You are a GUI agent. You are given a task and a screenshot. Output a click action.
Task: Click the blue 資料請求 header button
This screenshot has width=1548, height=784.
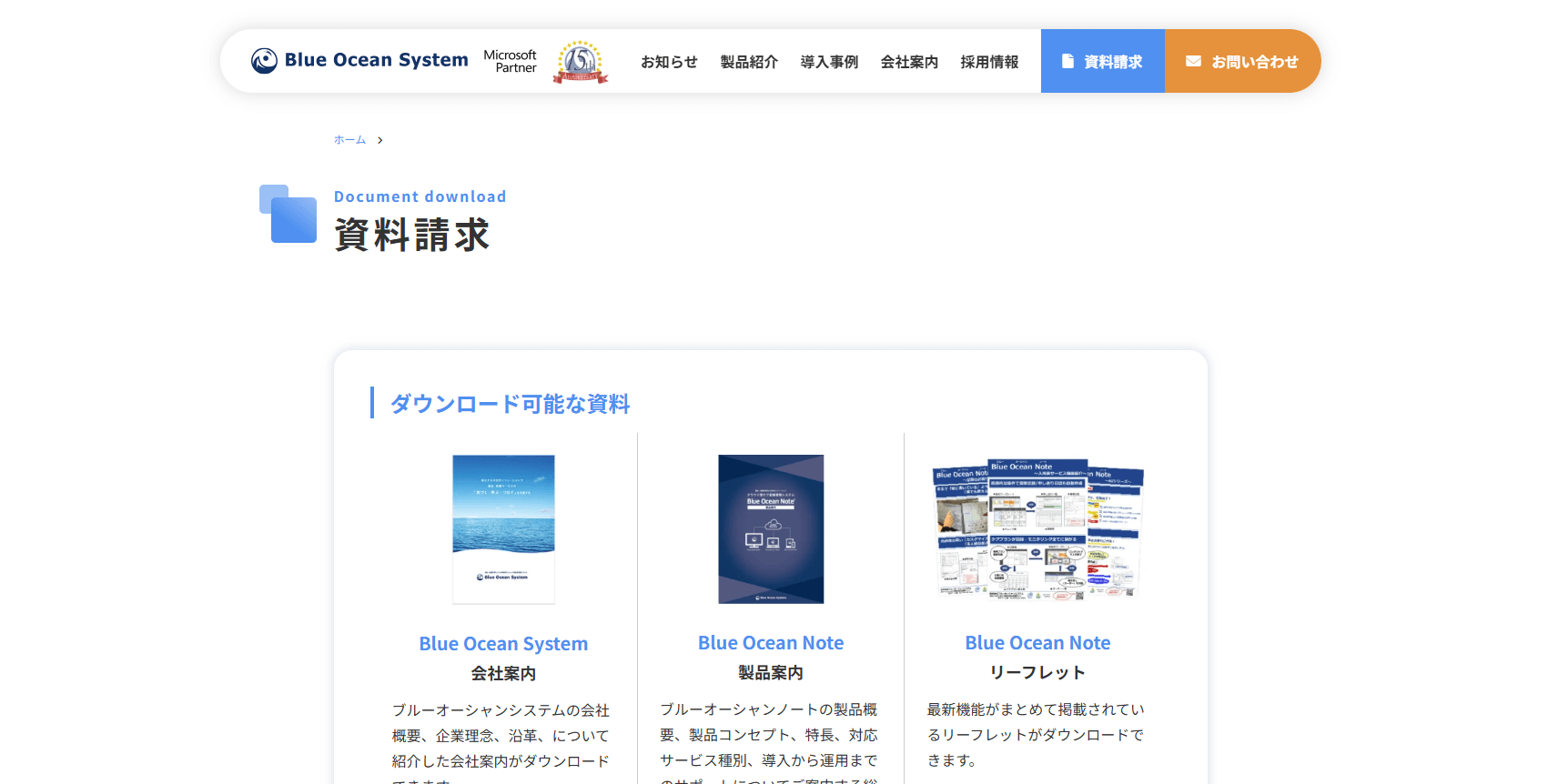(1103, 61)
